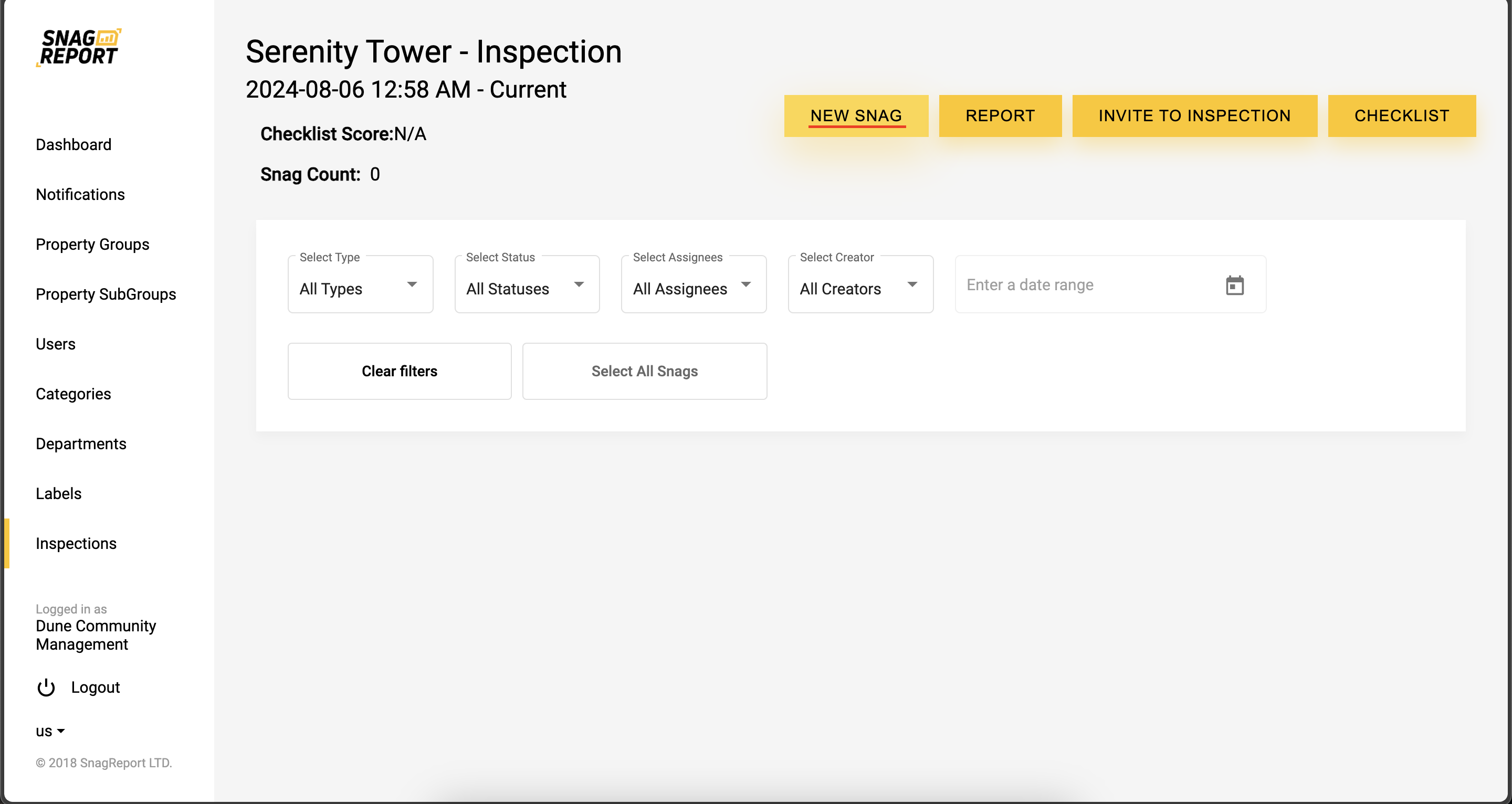Open Notifications from sidebar

80,194
